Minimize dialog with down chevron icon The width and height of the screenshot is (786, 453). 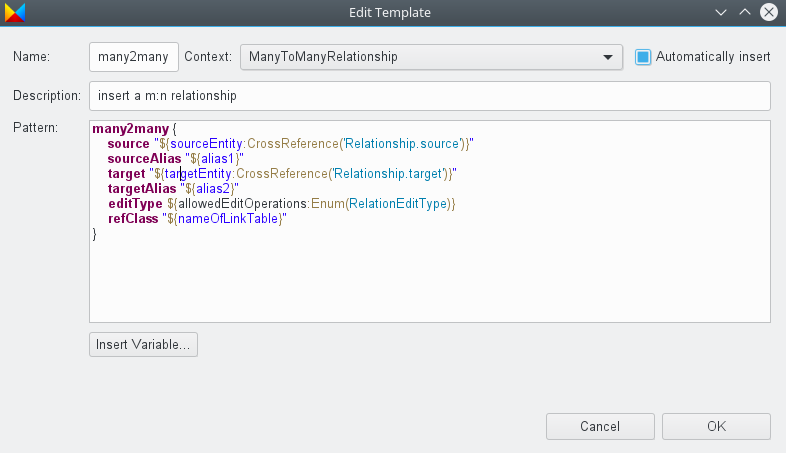click(721, 13)
